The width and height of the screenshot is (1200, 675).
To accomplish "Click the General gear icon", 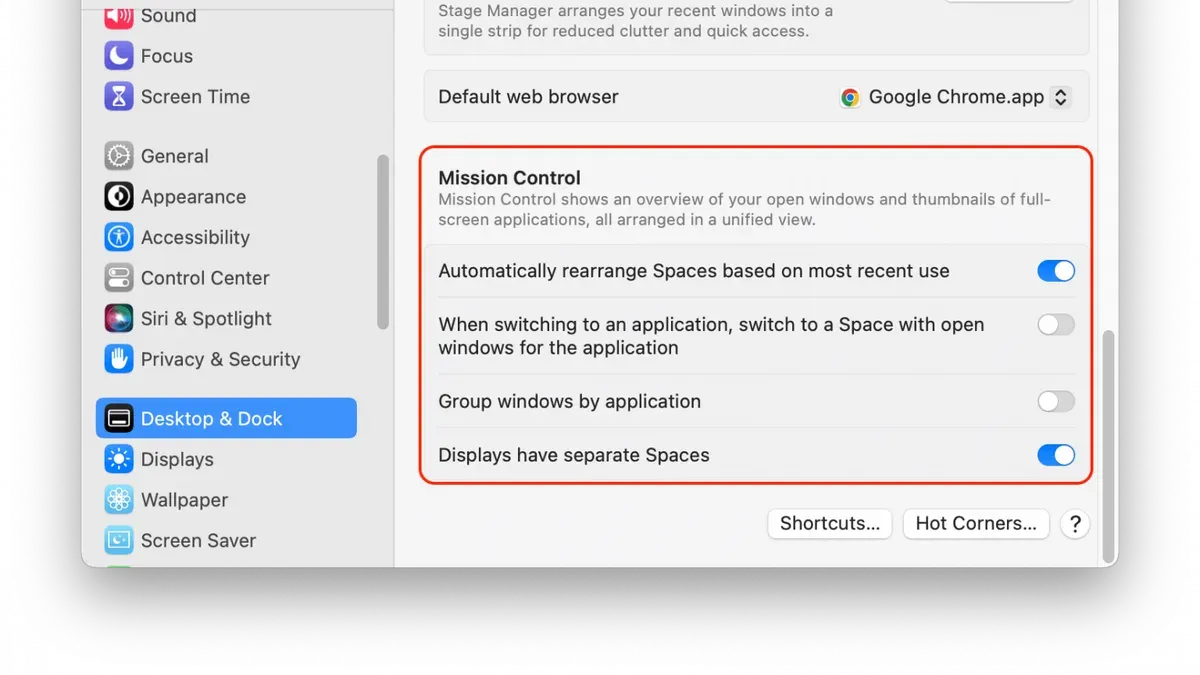I will (119, 156).
